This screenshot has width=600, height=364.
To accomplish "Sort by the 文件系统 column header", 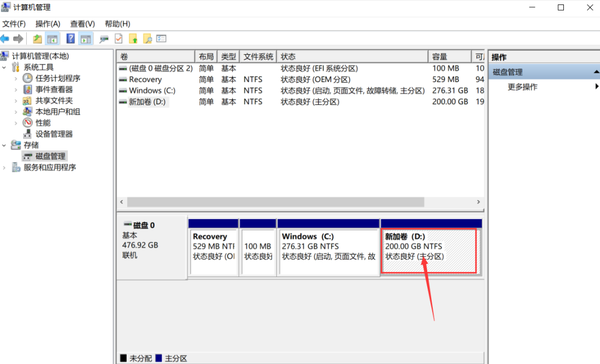I will [258, 57].
